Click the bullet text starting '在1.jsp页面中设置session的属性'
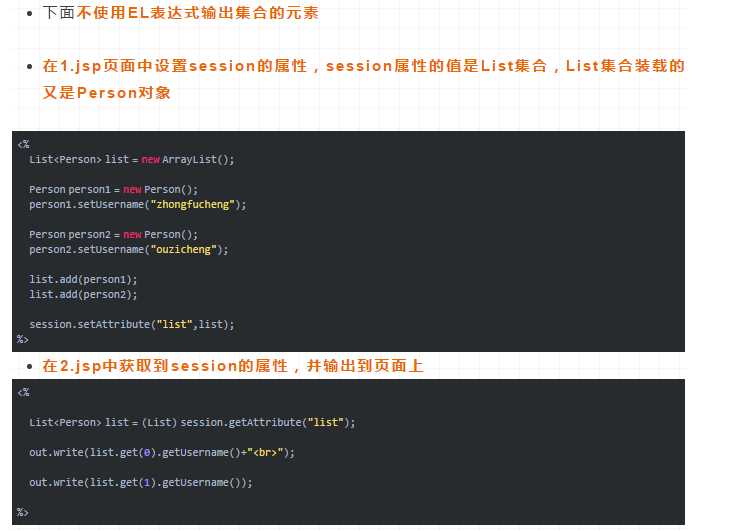This screenshot has width=748, height=531. pos(364,79)
